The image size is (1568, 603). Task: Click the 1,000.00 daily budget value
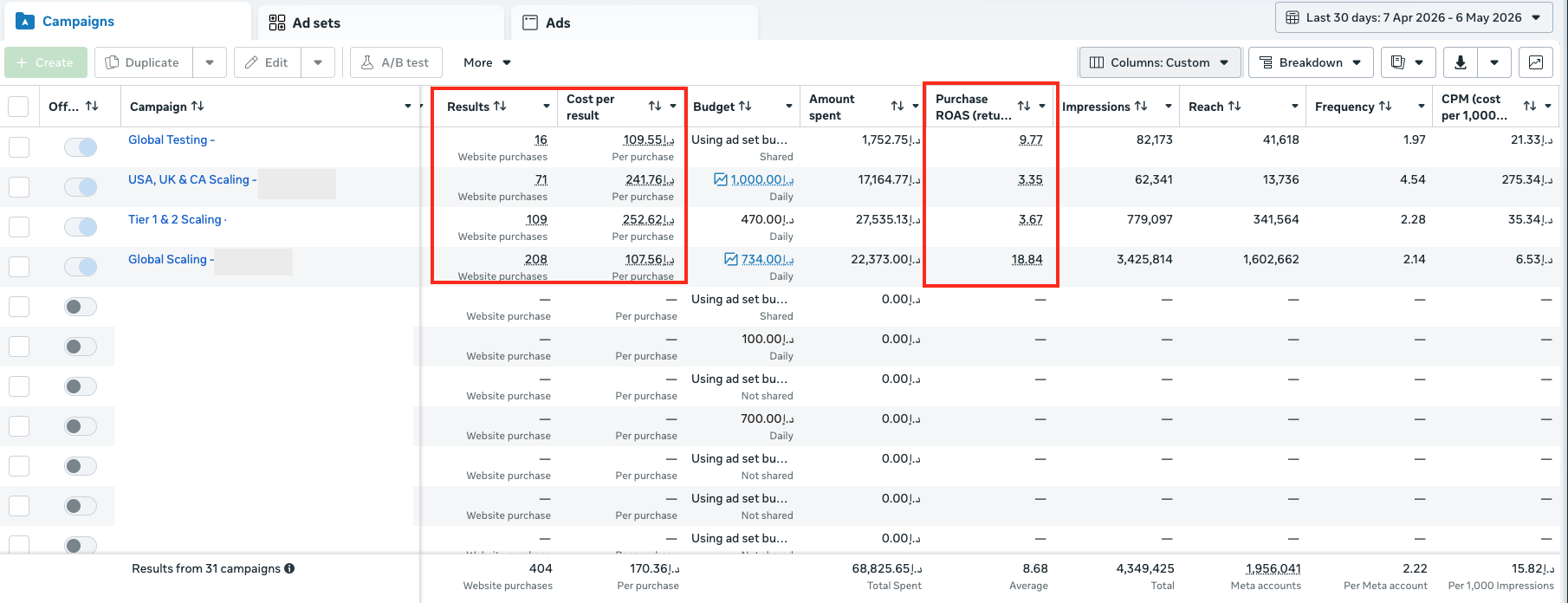762,179
